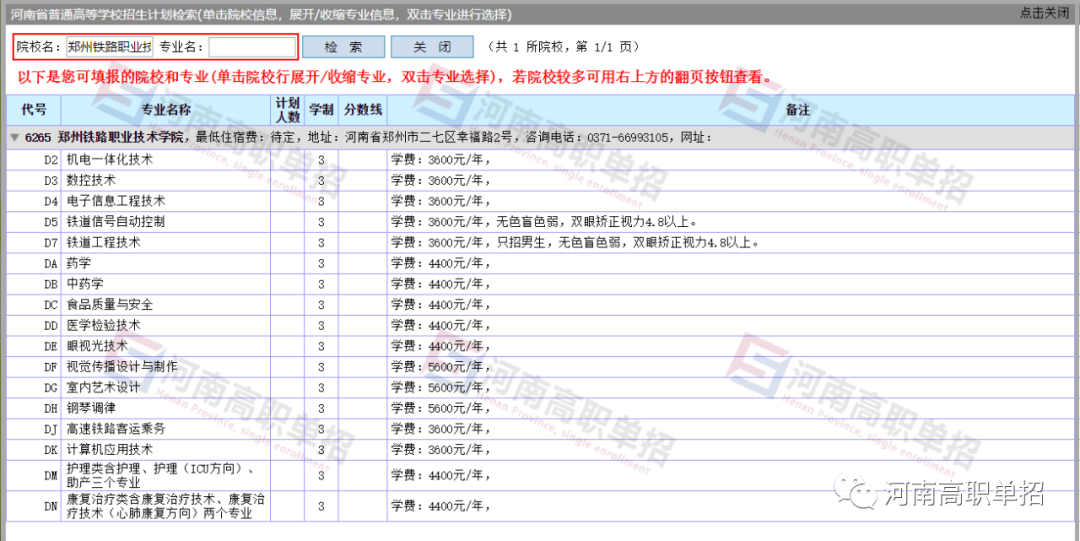
Task: Click code DN in the 代号 column
Action: (x=50, y=507)
